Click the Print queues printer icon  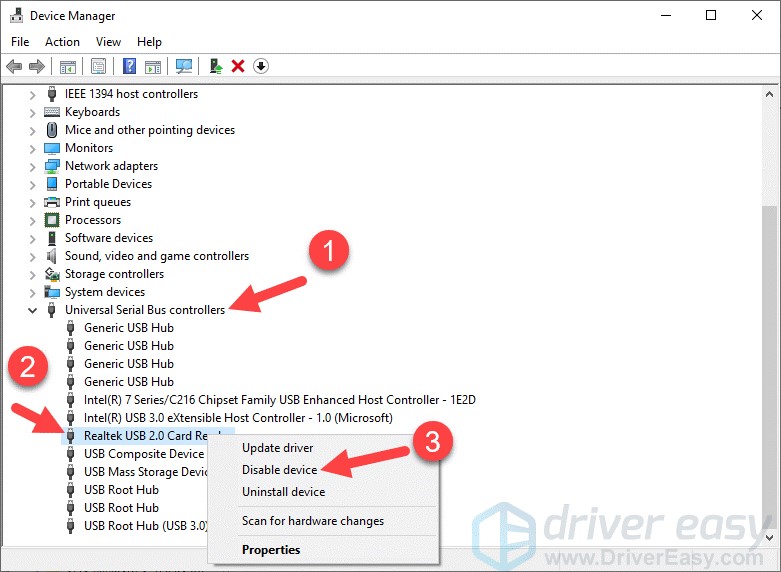(x=52, y=202)
